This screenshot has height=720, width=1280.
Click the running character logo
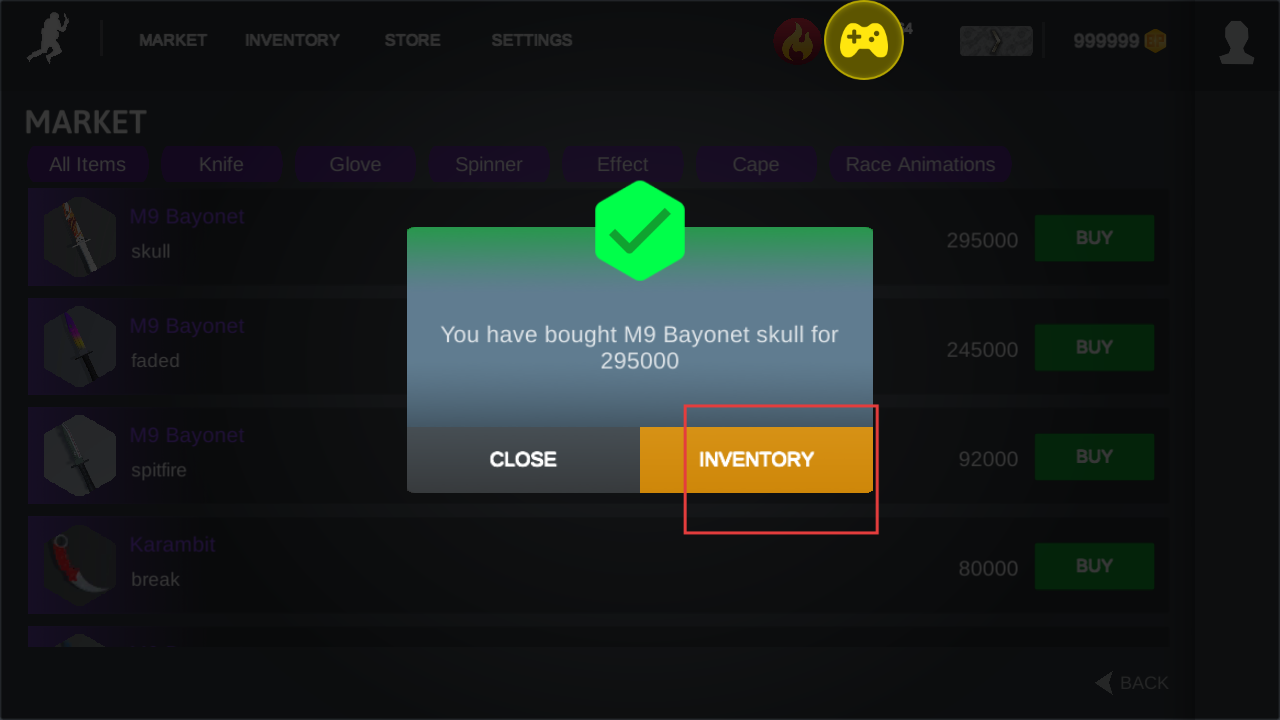[46, 40]
